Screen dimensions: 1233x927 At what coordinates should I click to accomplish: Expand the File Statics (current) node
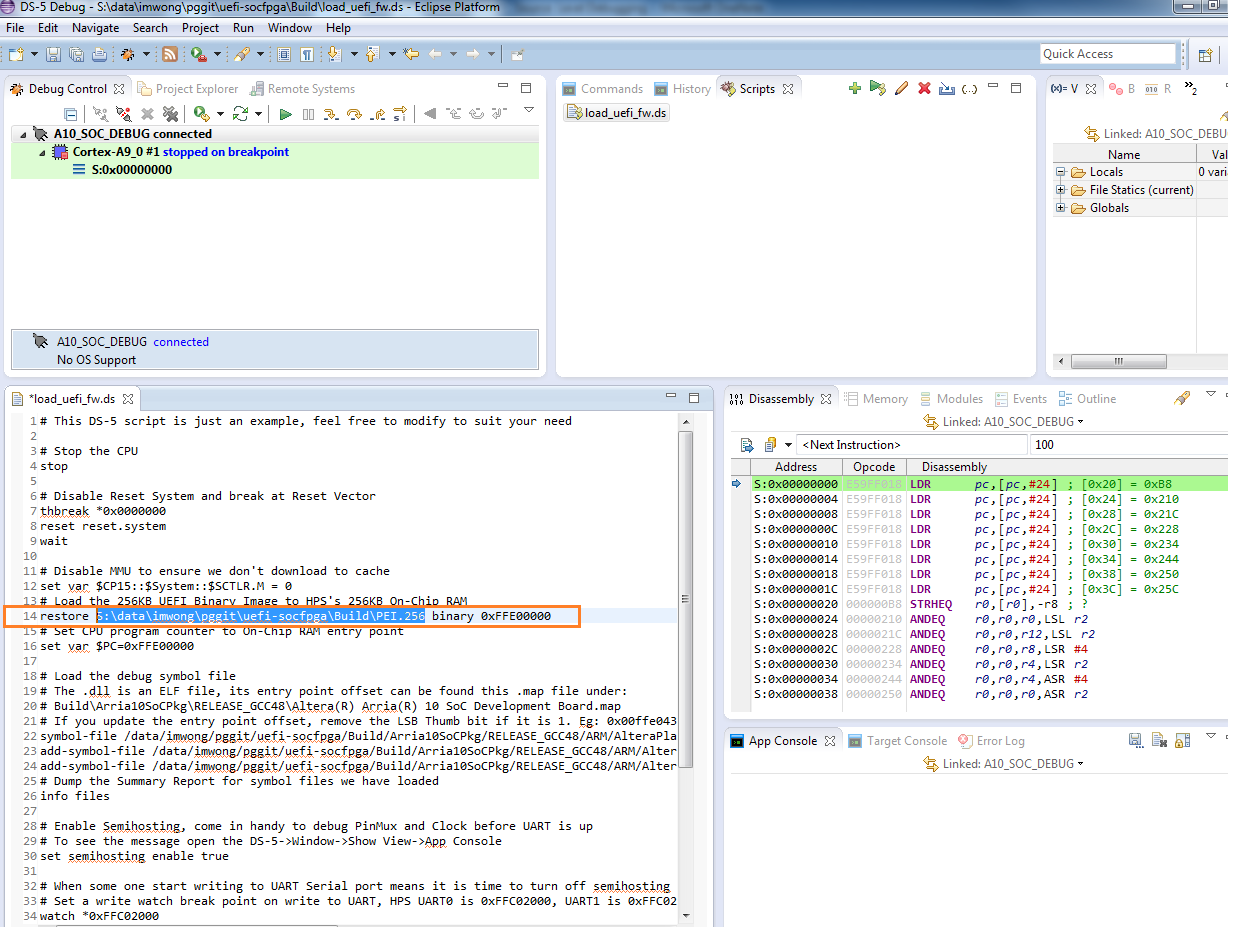(x=1061, y=190)
